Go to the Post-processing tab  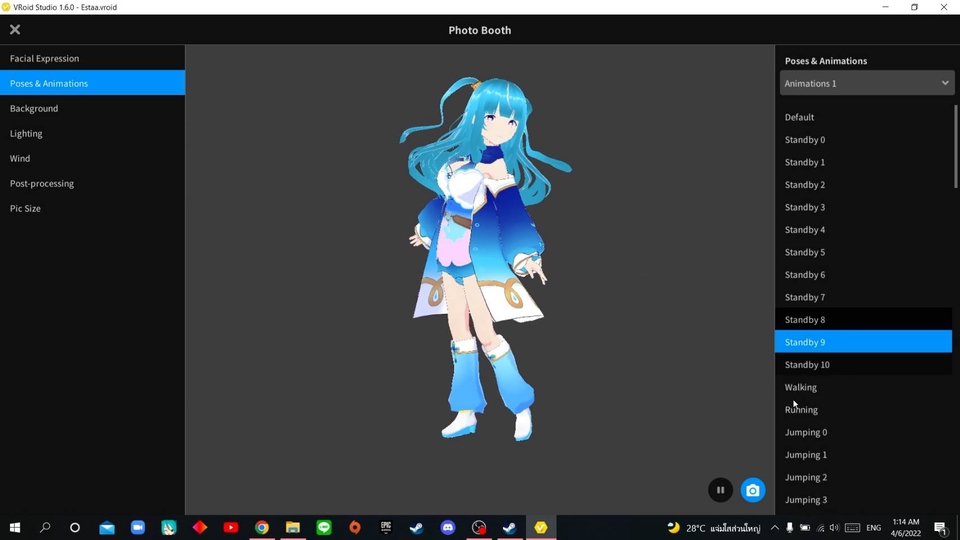click(92, 183)
